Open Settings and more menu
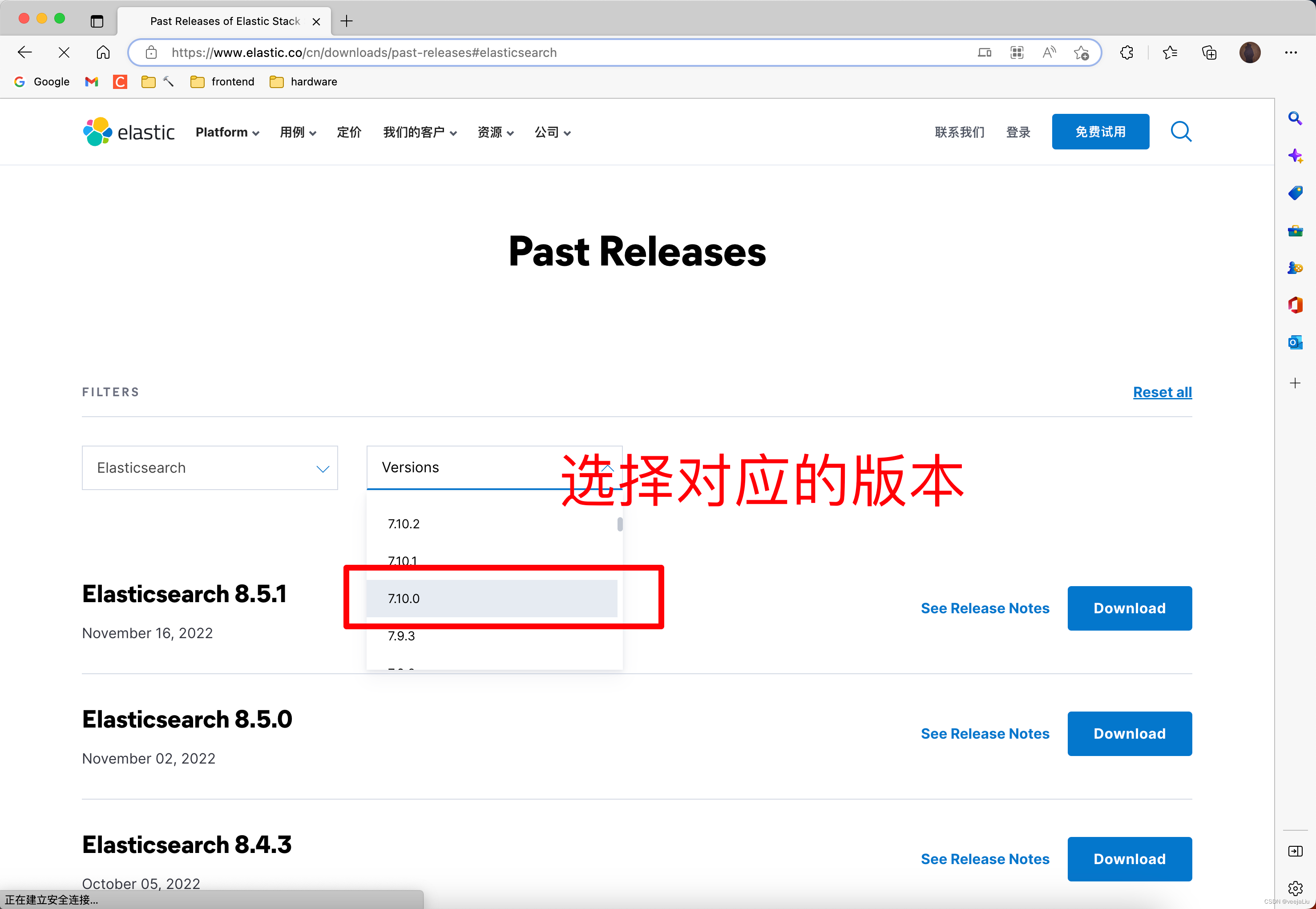Viewport: 1316px width, 909px height. pos(1291,52)
